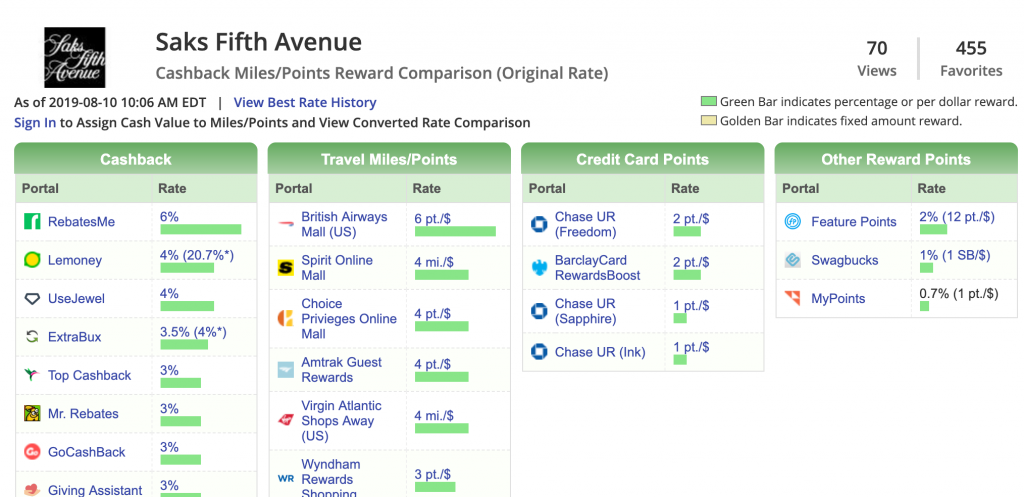Screen dimensions: 1024x497
Task: Open Virgin Atlantic Shops Away link
Action: click(342, 421)
